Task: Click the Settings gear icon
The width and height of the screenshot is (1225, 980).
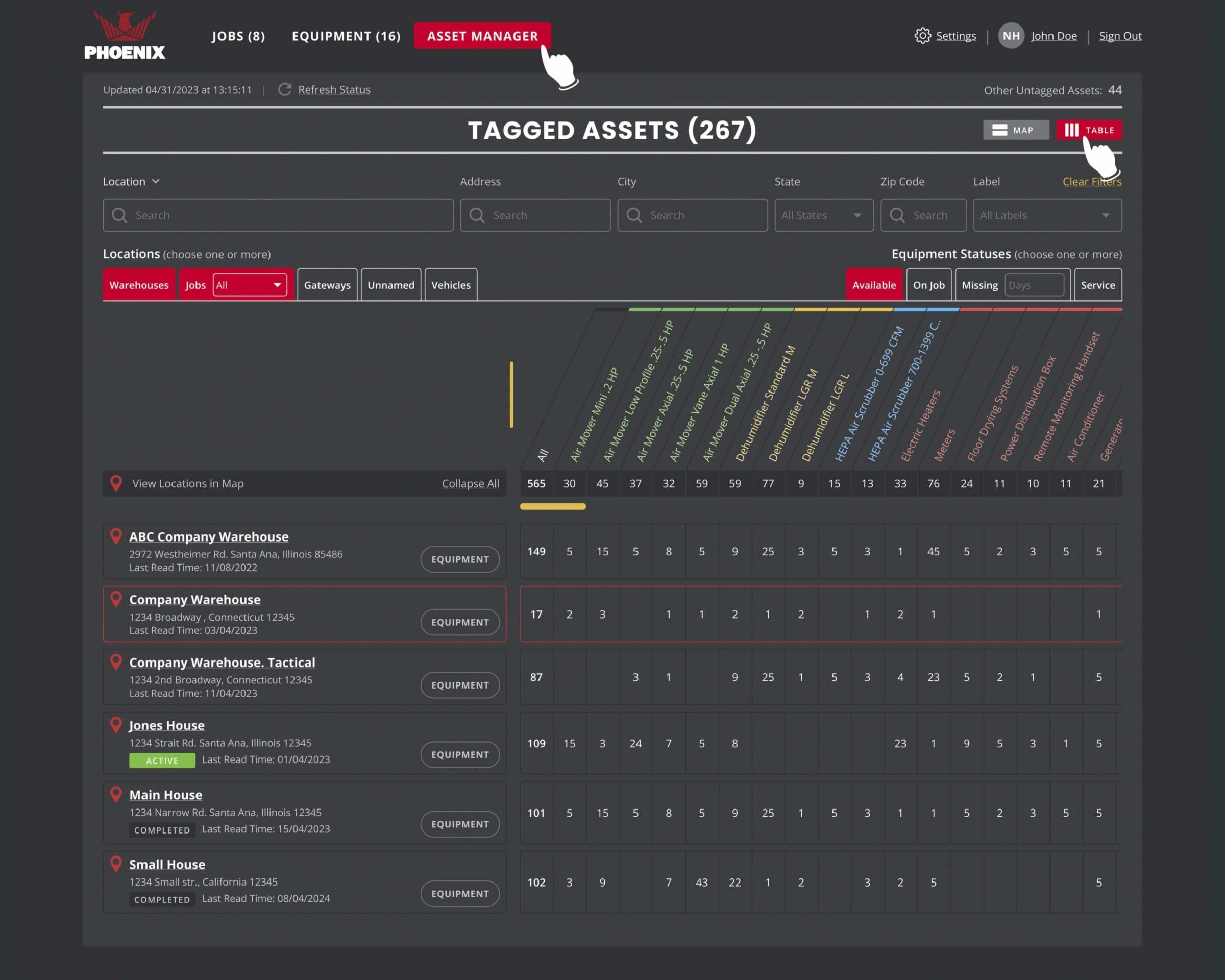Action: 922,36
